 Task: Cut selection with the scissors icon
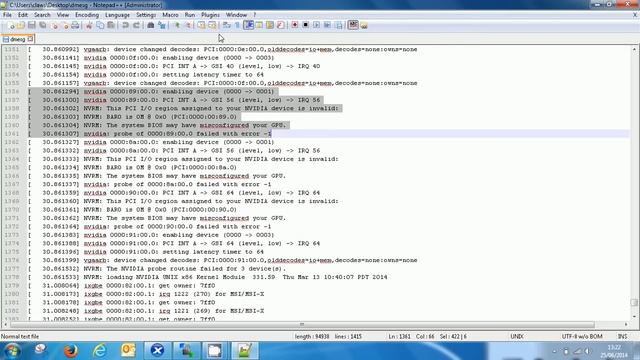tap(89, 25)
